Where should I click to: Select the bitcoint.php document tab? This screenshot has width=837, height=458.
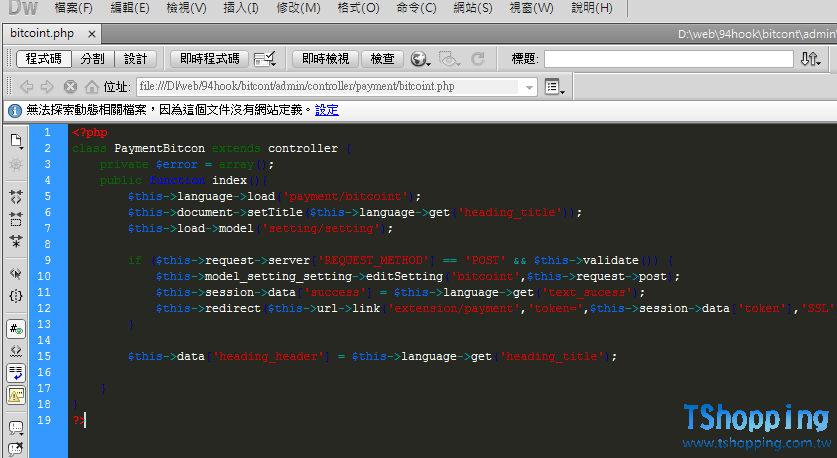click(42, 33)
